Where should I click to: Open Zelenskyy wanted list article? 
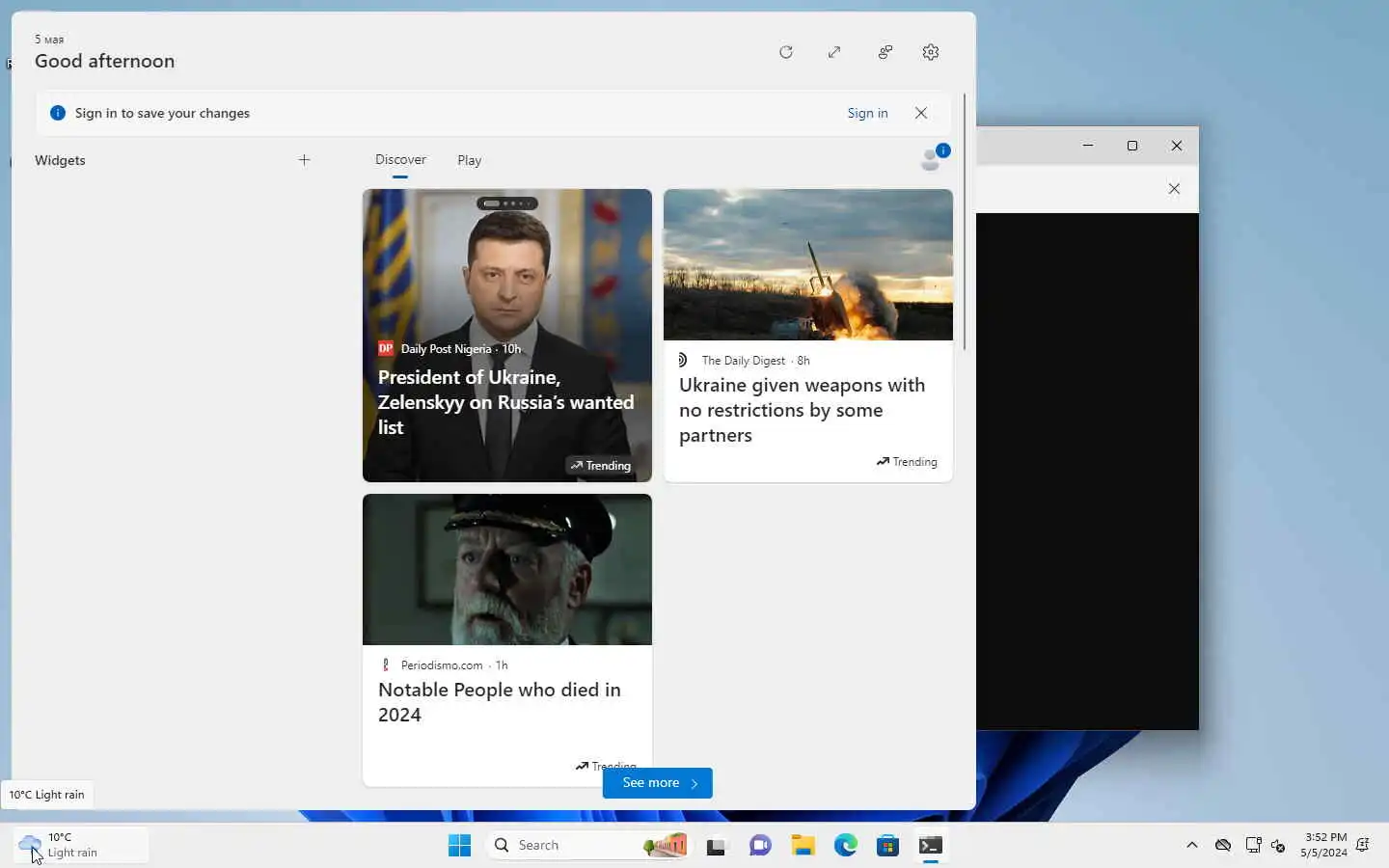pyautogui.click(x=505, y=402)
